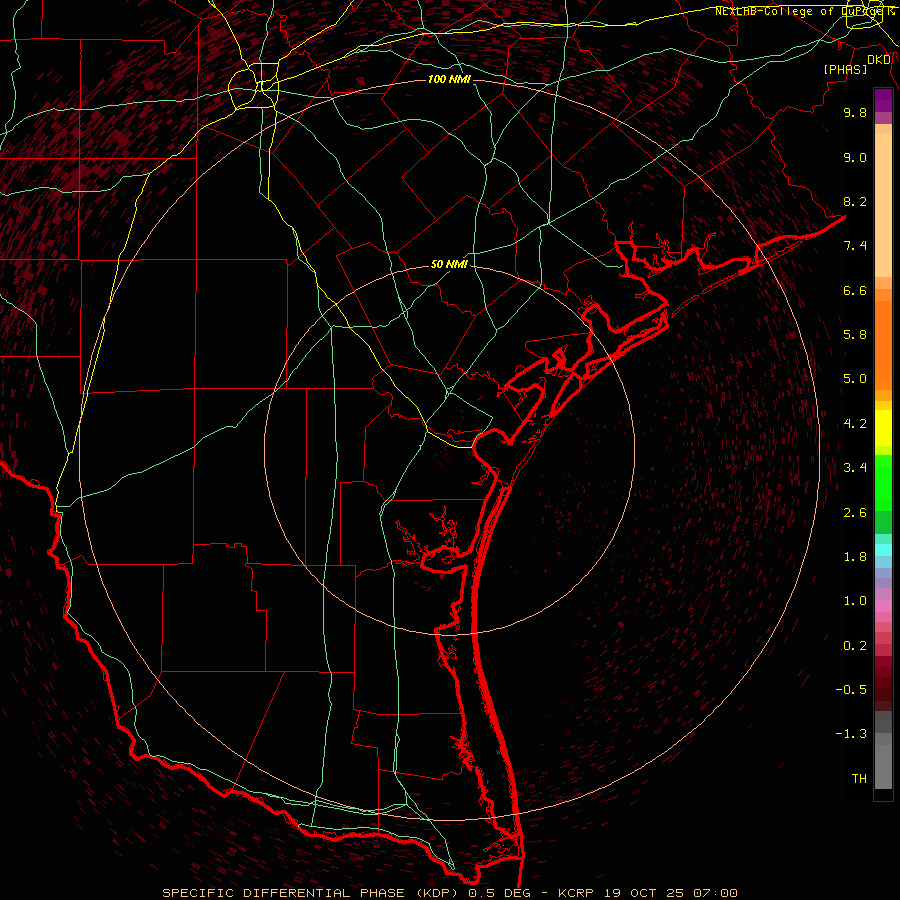The image size is (900, 900).
Task: Pick the bright green segment of the color bar
Action: (883, 482)
